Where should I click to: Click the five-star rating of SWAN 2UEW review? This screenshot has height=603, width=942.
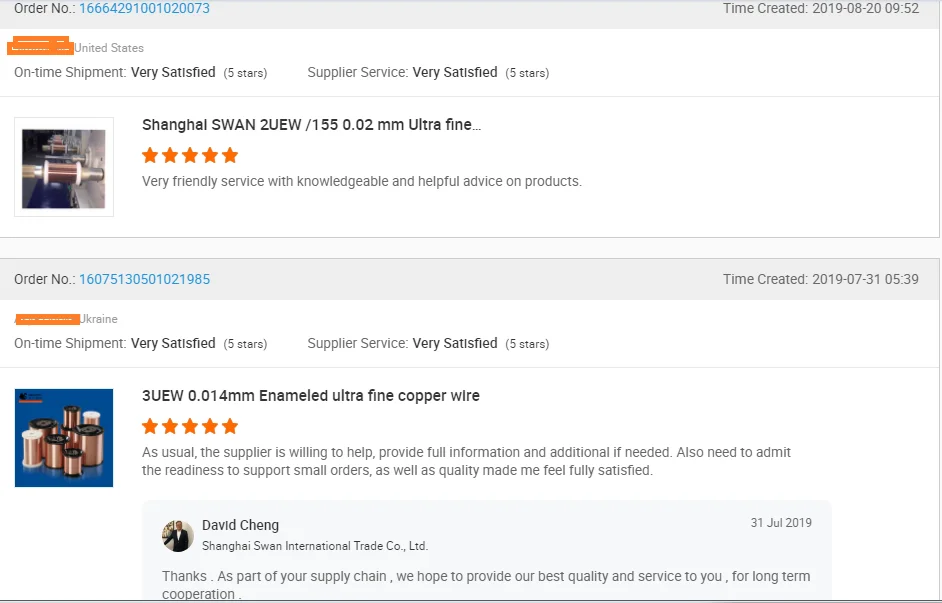pos(190,156)
